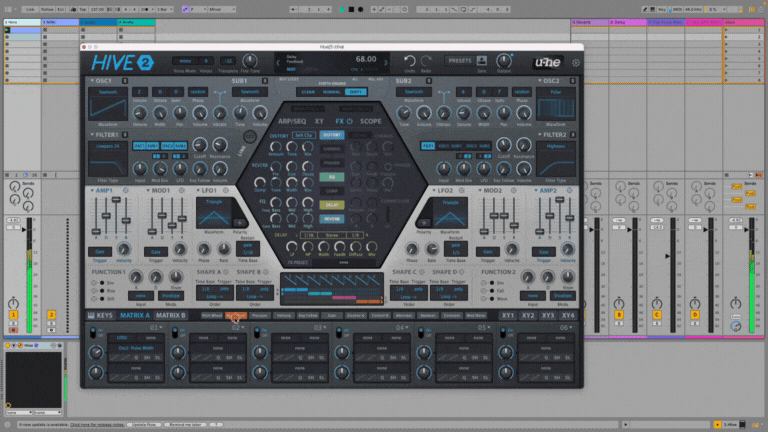The image size is (768, 432).
Task: Click the previous preset arrow in display
Action: coord(278,63)
